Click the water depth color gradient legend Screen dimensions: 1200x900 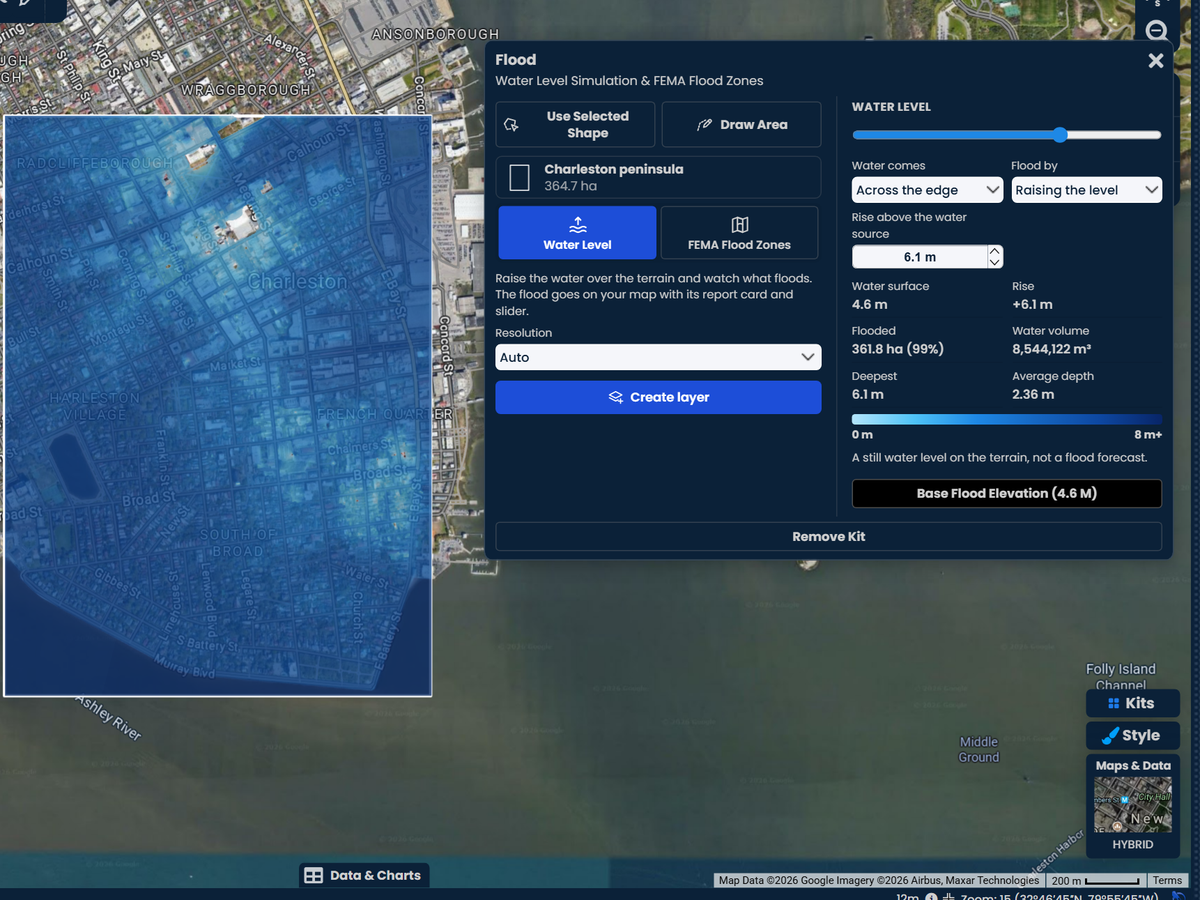pos(1006,419)
